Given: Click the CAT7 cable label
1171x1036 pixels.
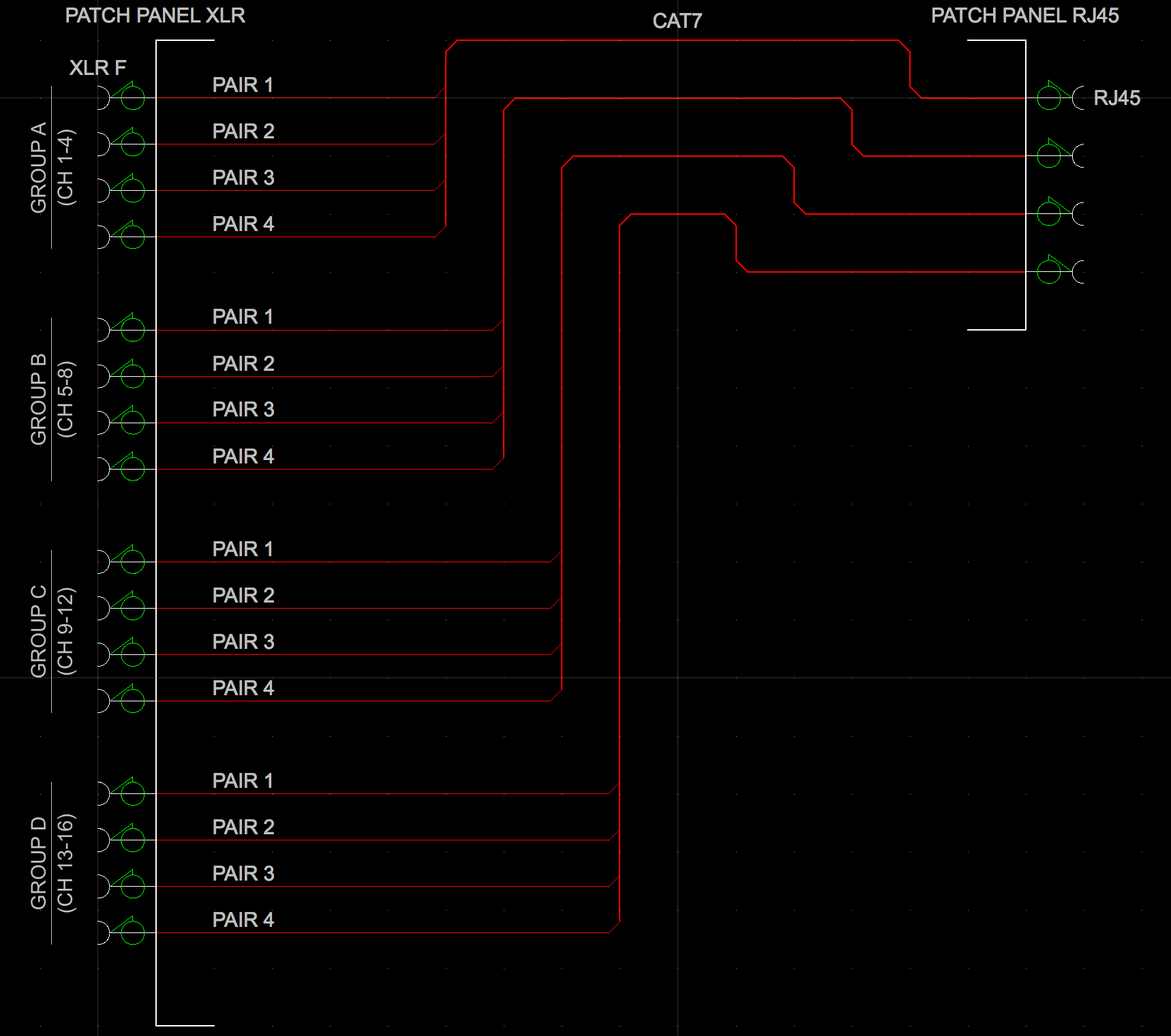Looking at the screenshot, I should [x=677, y=21].
